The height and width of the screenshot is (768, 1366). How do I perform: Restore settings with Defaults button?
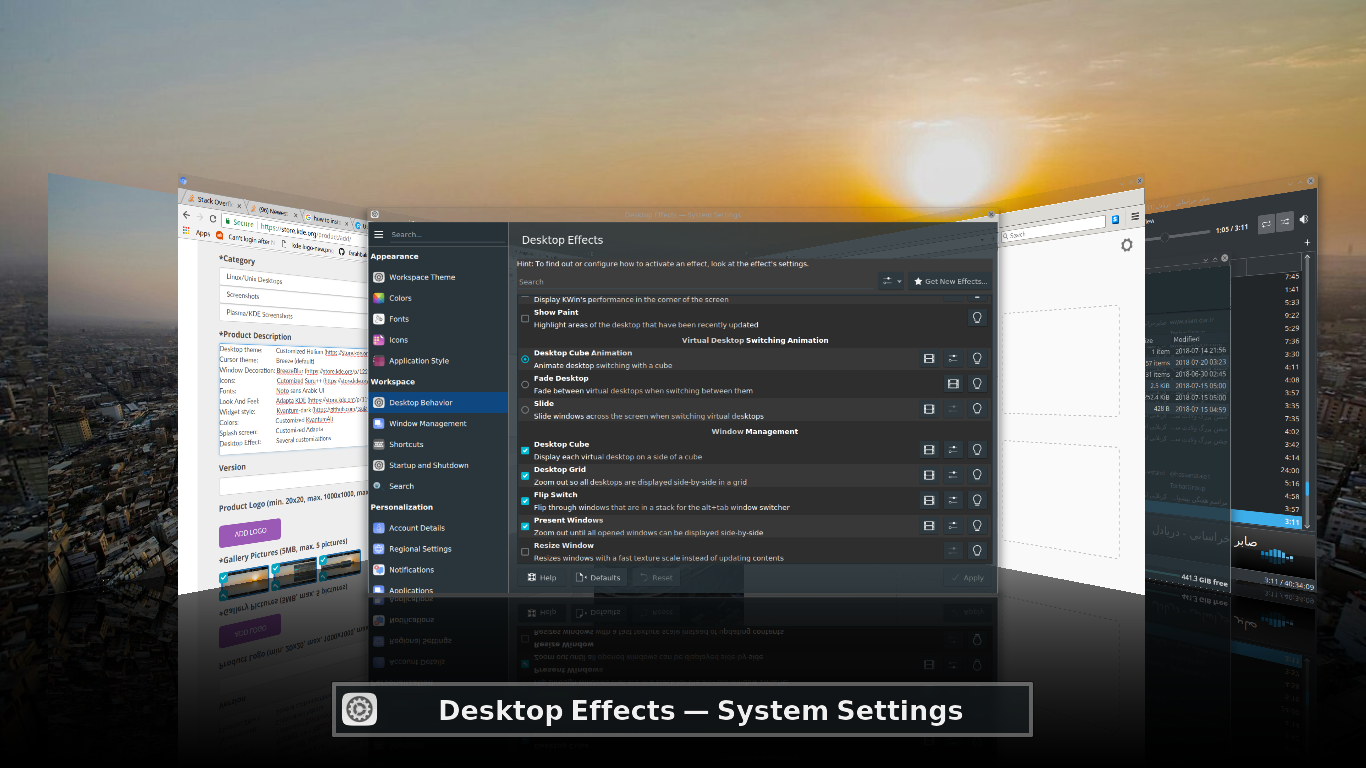click(x=598, y=577)
